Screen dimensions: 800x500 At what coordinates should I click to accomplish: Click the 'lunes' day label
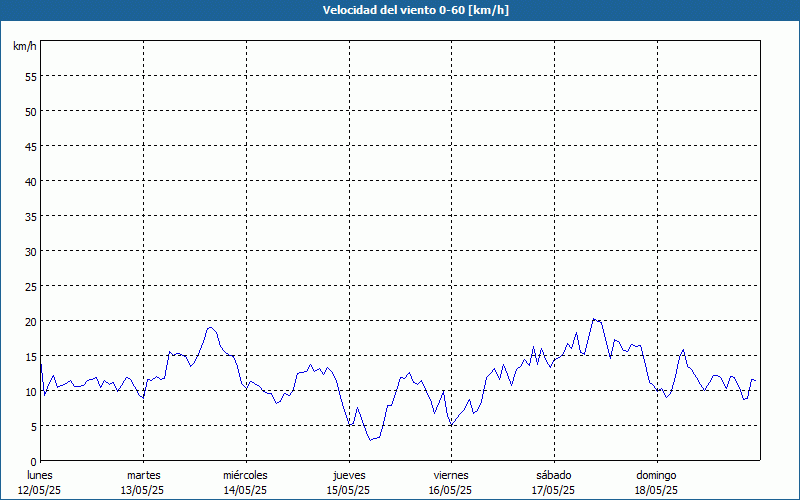point(40,475)
